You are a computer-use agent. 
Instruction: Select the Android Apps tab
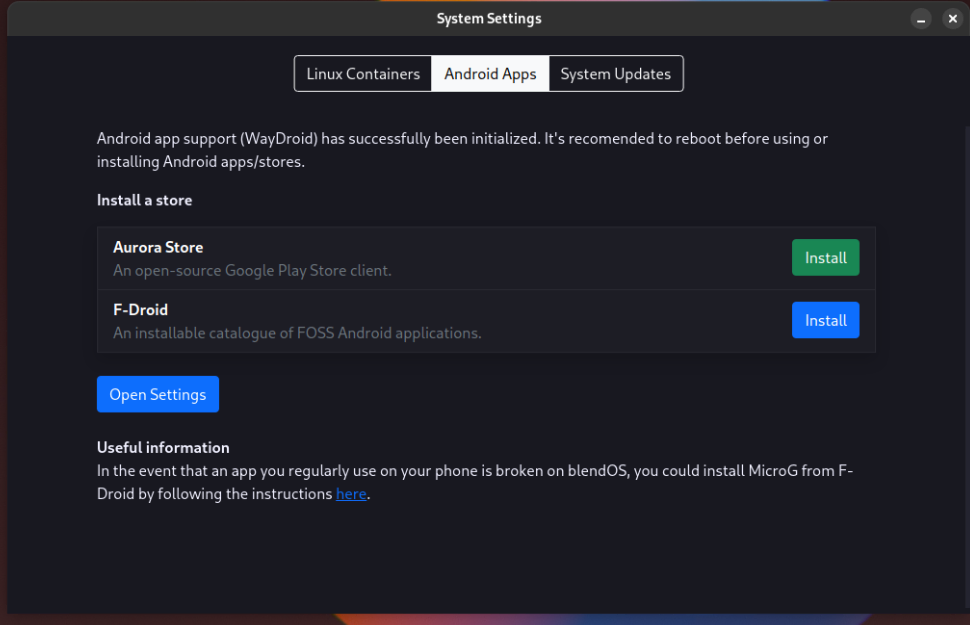coord(490,74)
